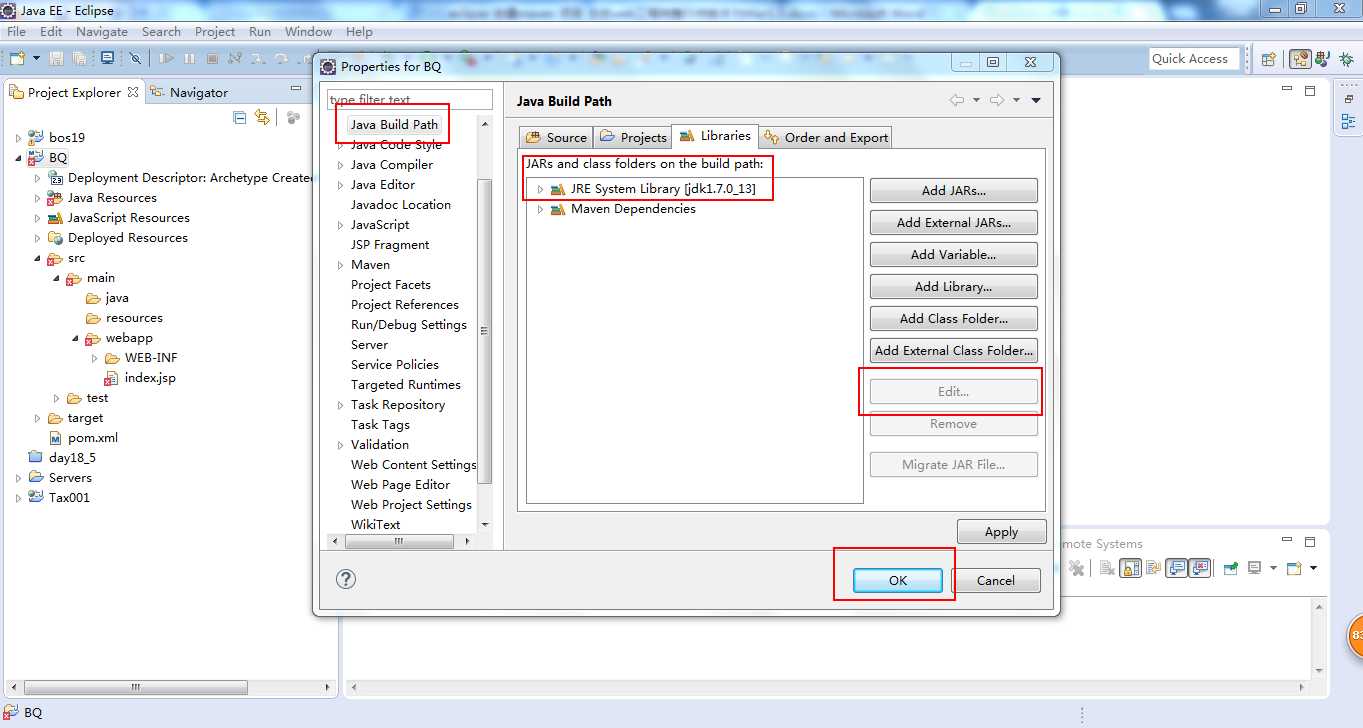Toggle Link with Editor in Project Explorer

(x=263, y=118)
